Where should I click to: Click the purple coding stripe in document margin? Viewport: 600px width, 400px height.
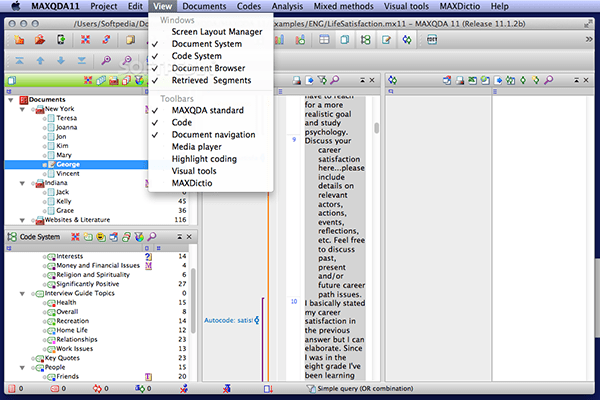262,340
